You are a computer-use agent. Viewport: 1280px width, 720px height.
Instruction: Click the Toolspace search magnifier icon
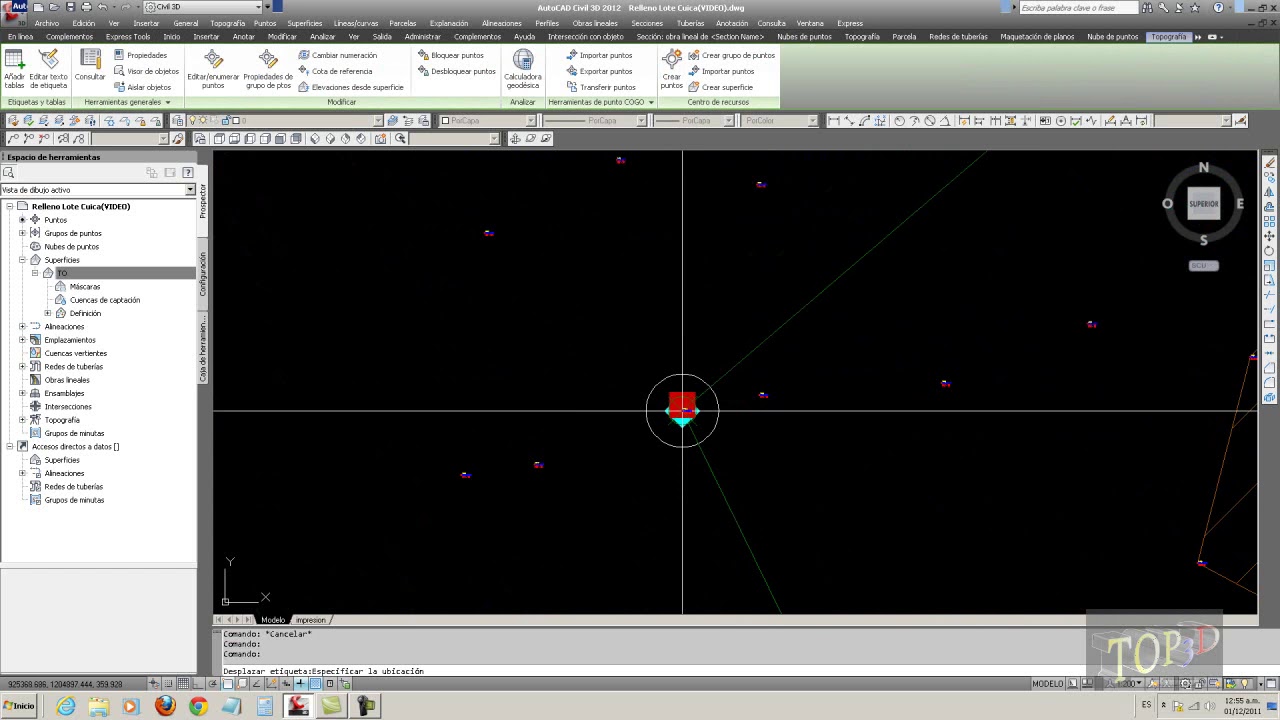coord(8,173)
